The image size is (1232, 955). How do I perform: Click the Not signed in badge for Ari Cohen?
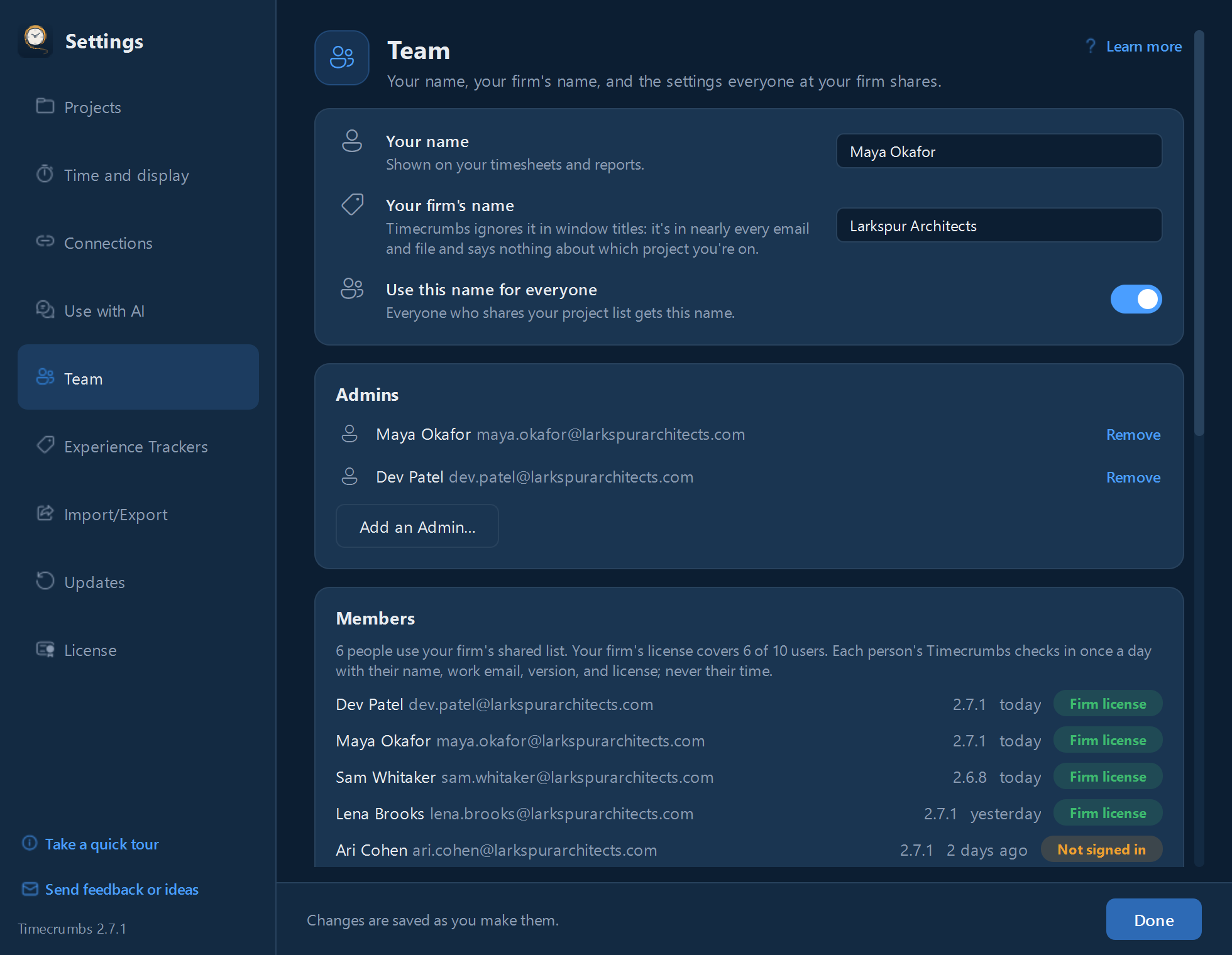coord(1101,849)
